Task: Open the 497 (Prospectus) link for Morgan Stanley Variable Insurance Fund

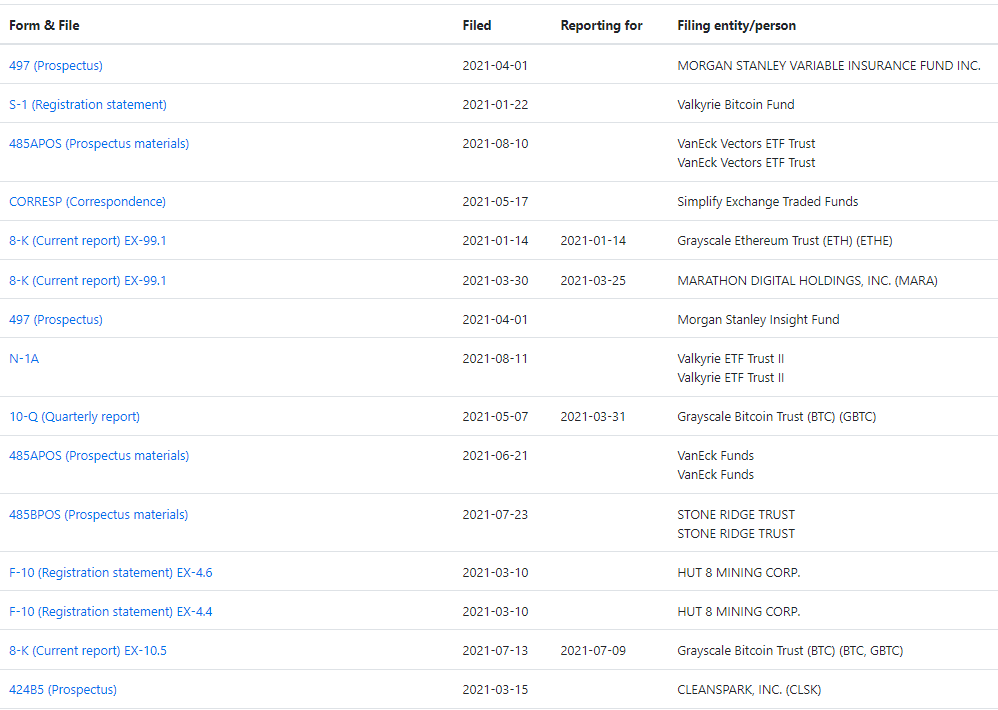Action: [x=56, y=66]
